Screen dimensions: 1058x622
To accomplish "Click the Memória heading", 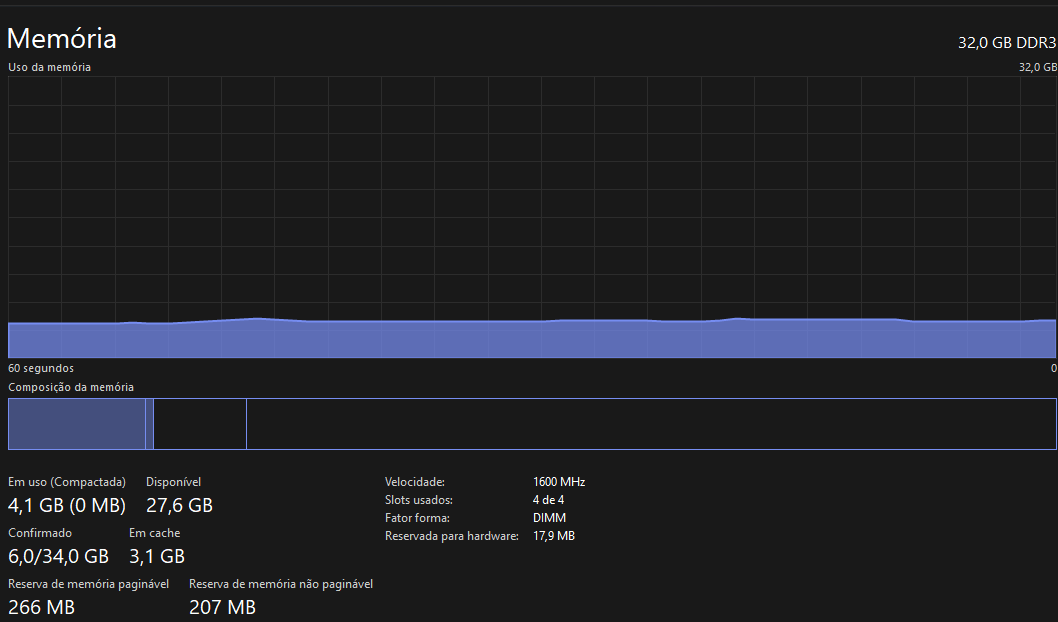I will point(61,39).
